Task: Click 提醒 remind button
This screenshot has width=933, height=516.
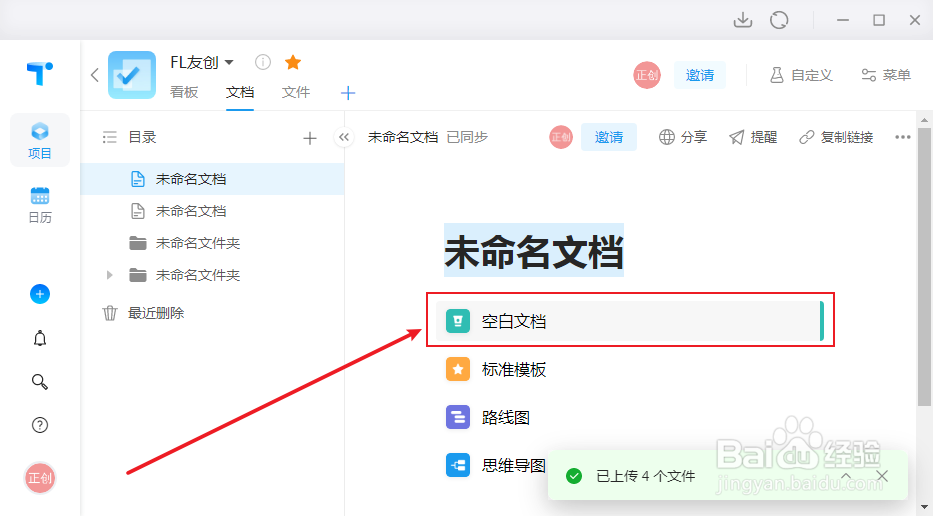Action: [x=753, y=137]
